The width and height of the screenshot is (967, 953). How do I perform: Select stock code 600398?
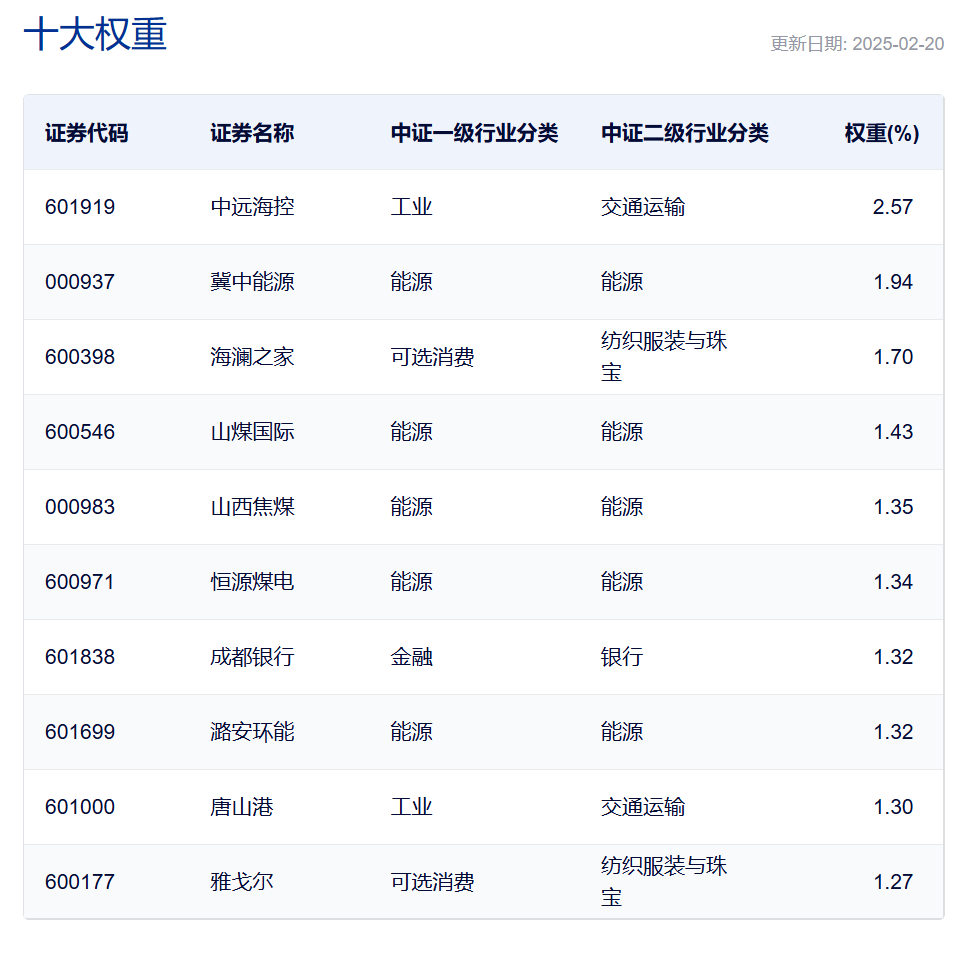click(x=80, y=357)
